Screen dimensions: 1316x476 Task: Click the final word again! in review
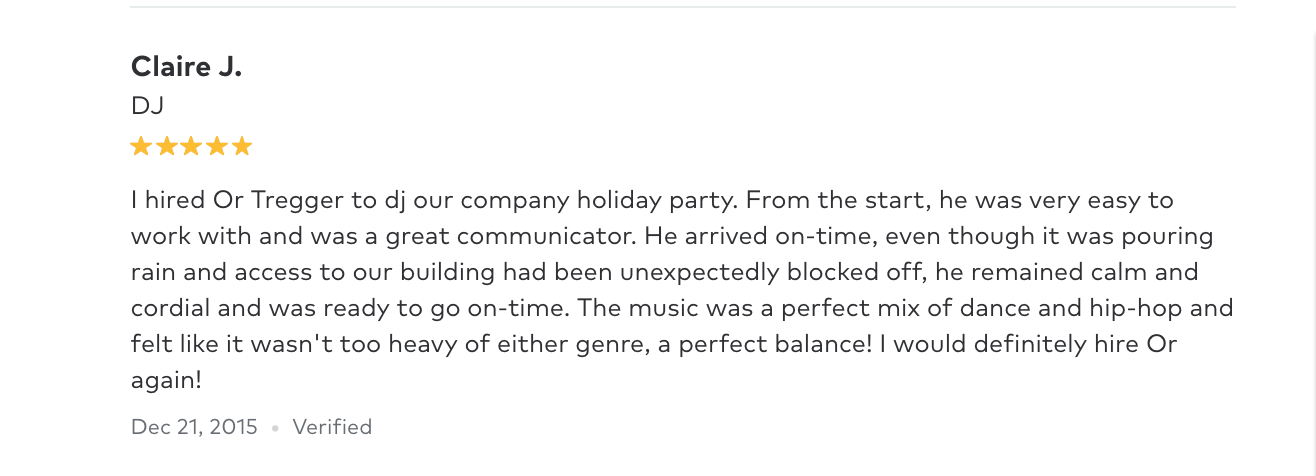[166, 382]
